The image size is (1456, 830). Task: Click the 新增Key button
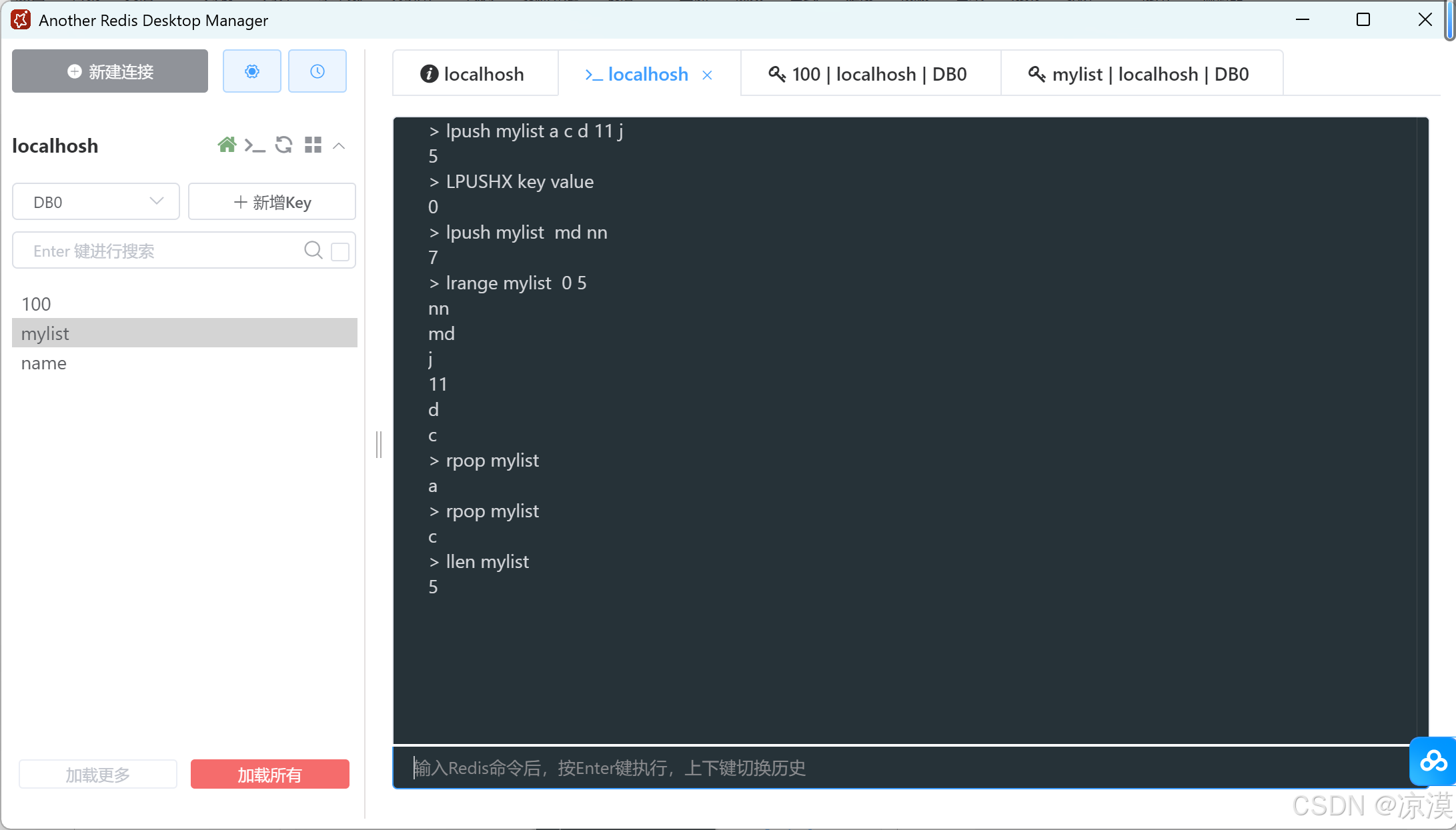click(x=272, y=202)
